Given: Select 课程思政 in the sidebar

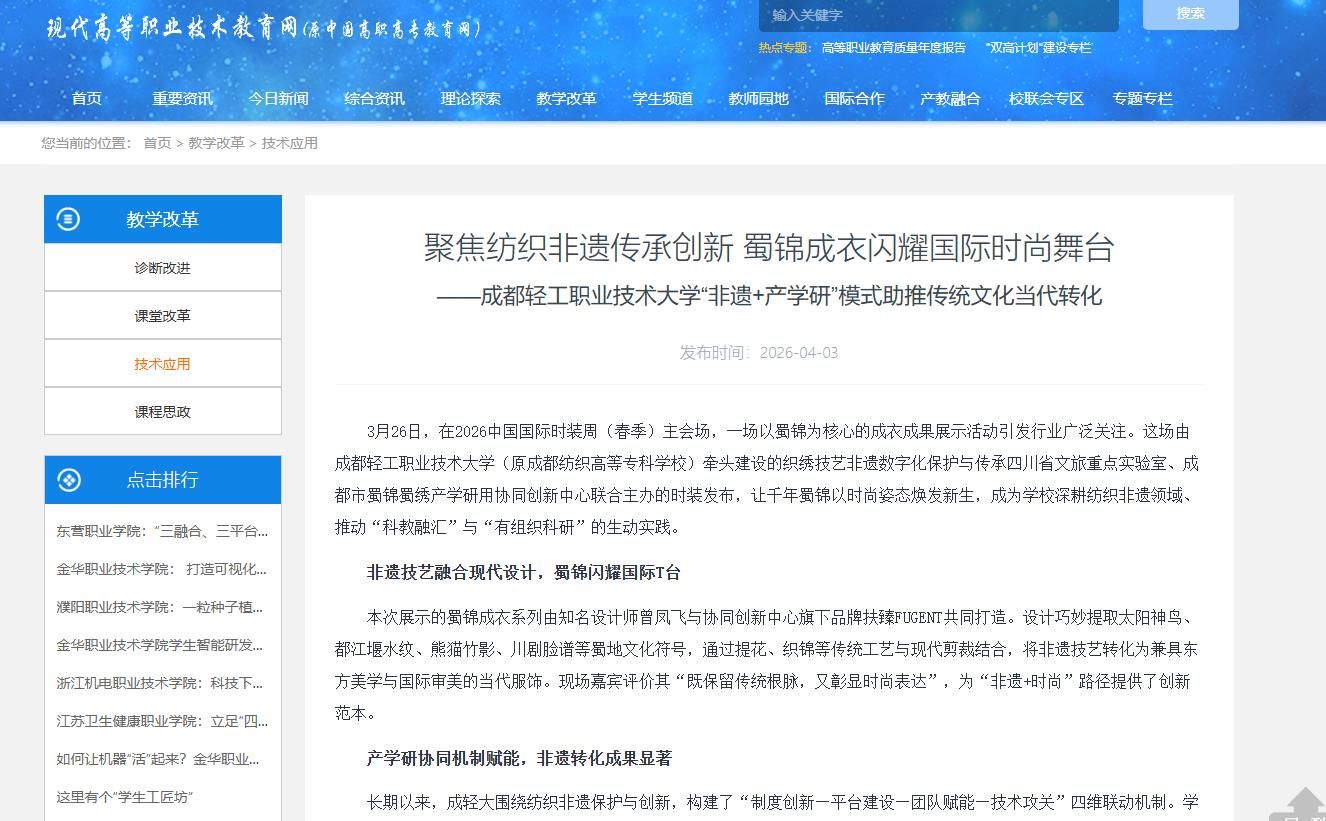Looking at the screenshot, I should point(162,412).
